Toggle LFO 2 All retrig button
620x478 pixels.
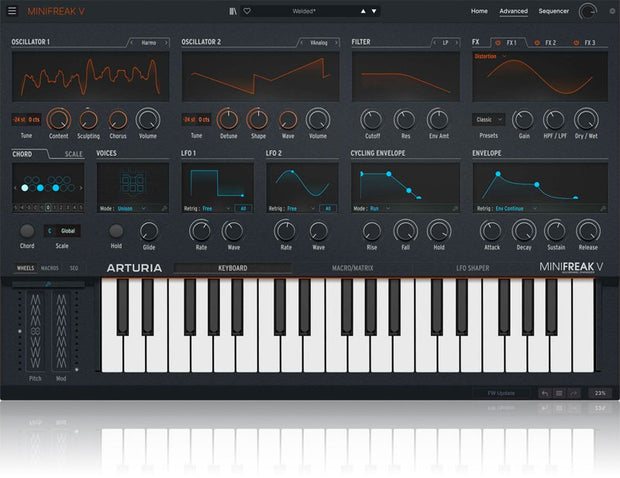coord(328,208)
